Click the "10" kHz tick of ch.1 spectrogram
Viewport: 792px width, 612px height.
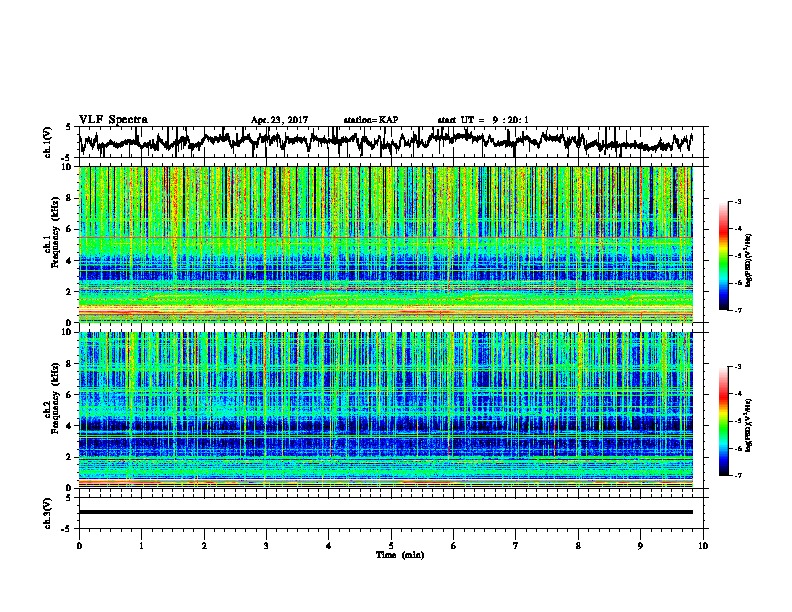point(67,167)
